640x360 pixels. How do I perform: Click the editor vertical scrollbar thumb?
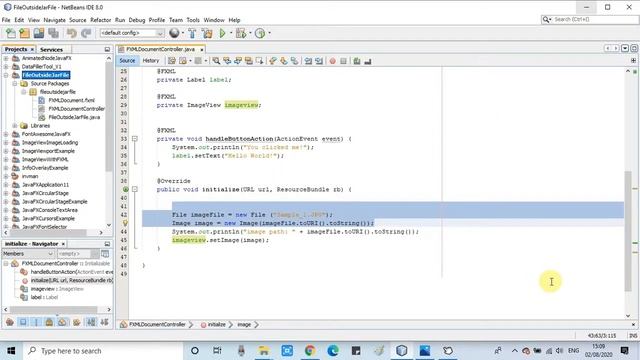click(x=628, y=231)
